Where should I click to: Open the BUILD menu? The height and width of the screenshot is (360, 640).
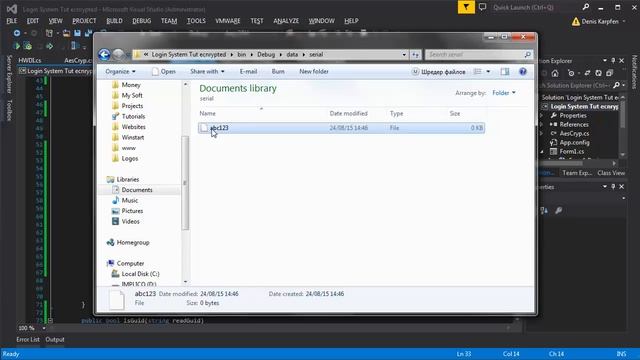point(114,21)
